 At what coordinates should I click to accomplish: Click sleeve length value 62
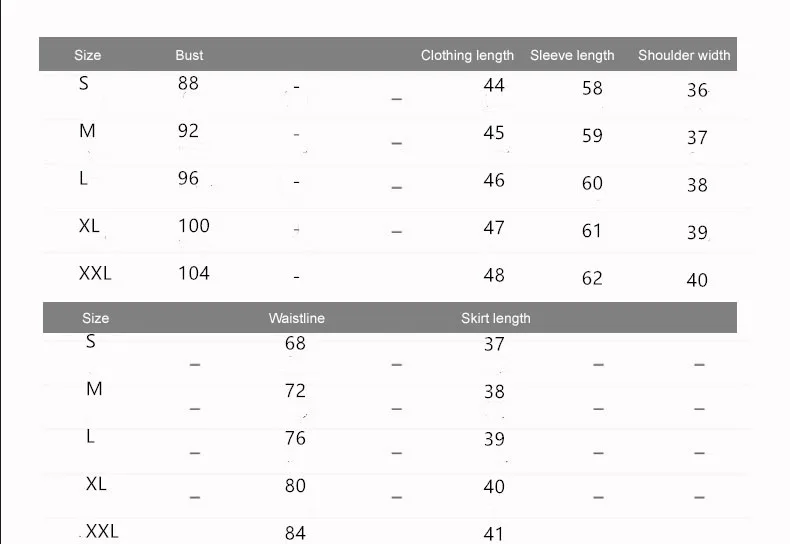[x=592, y=278]
